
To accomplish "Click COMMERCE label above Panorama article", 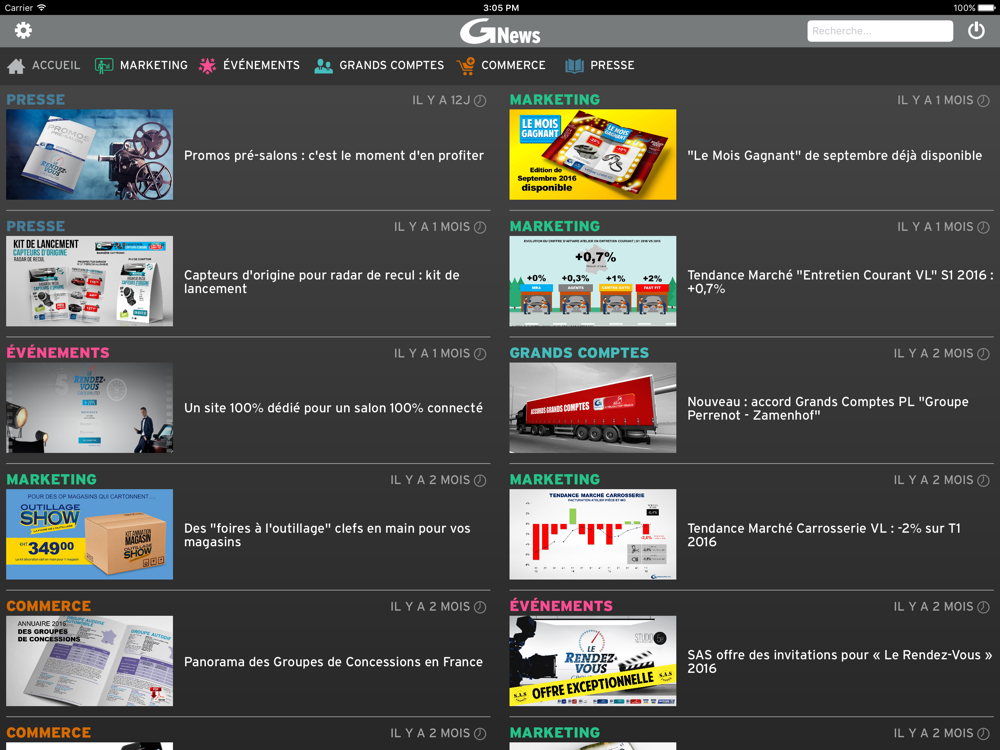I will point(48,606).
